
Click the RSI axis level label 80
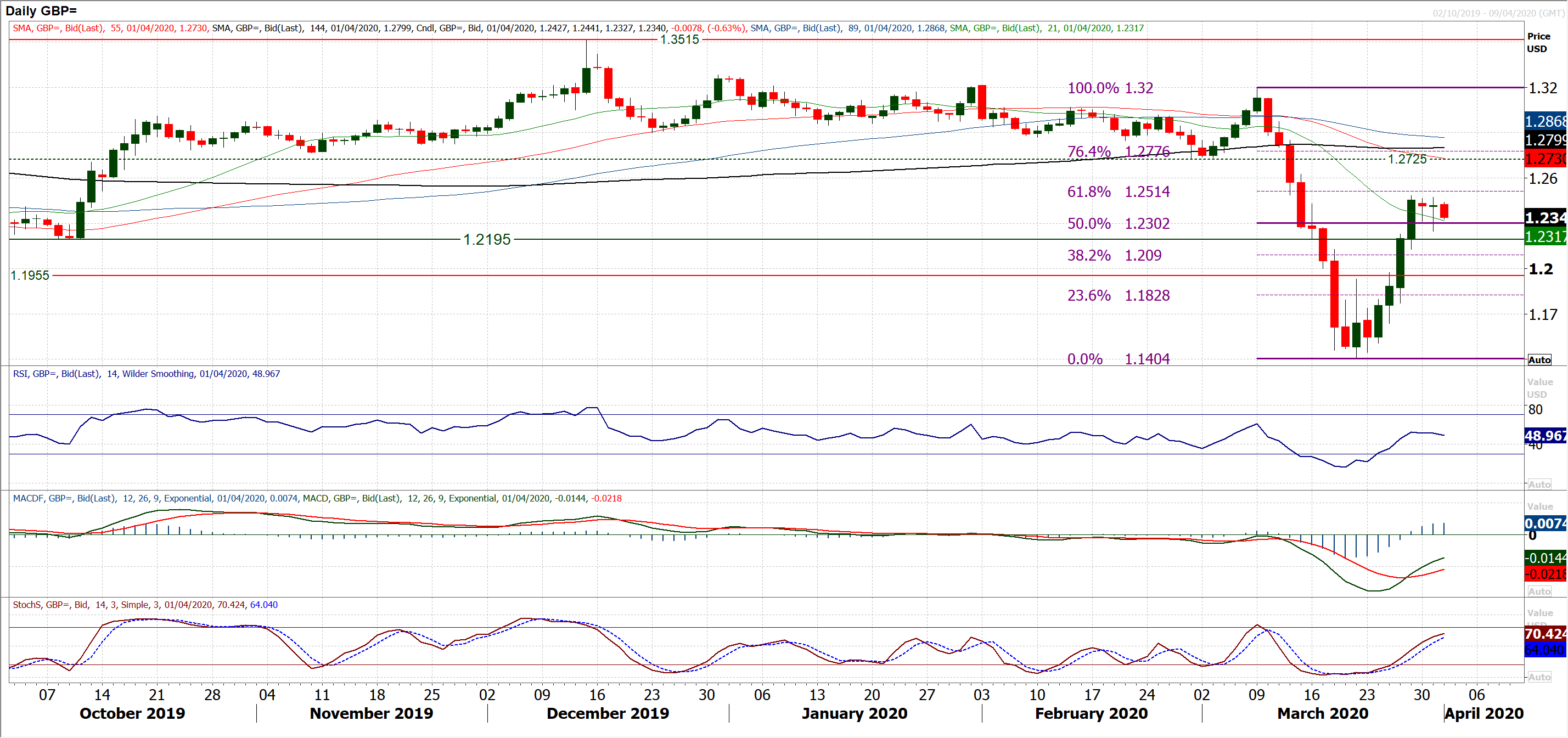[1536, 409]
